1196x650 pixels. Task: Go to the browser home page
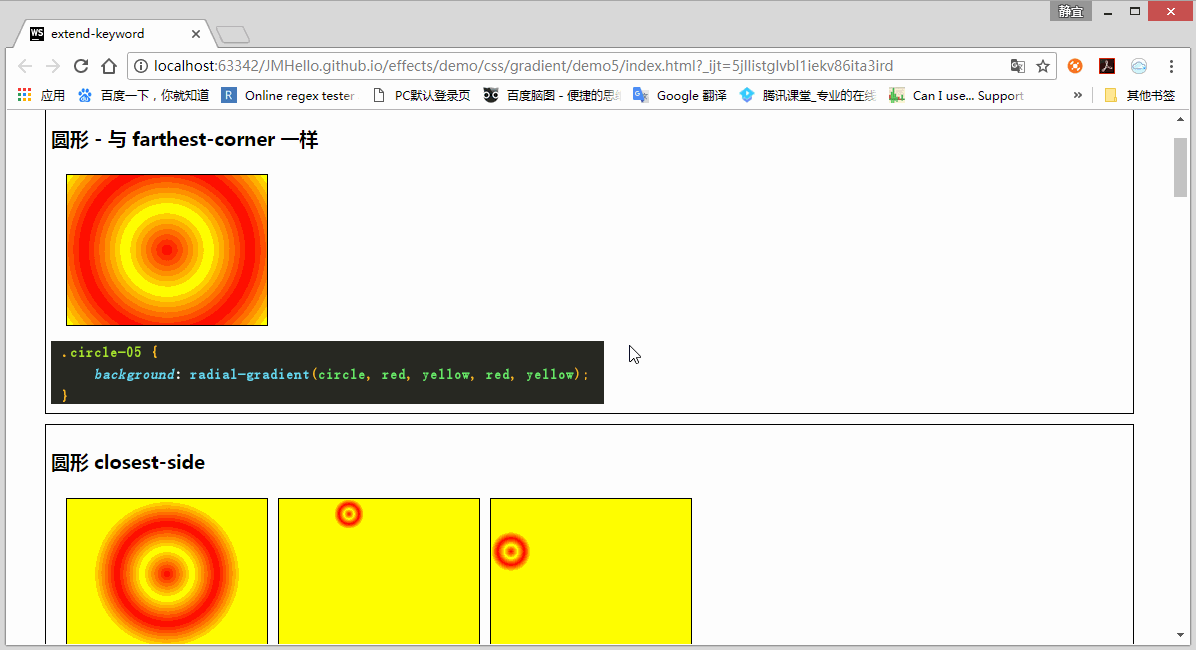[109, 66]
